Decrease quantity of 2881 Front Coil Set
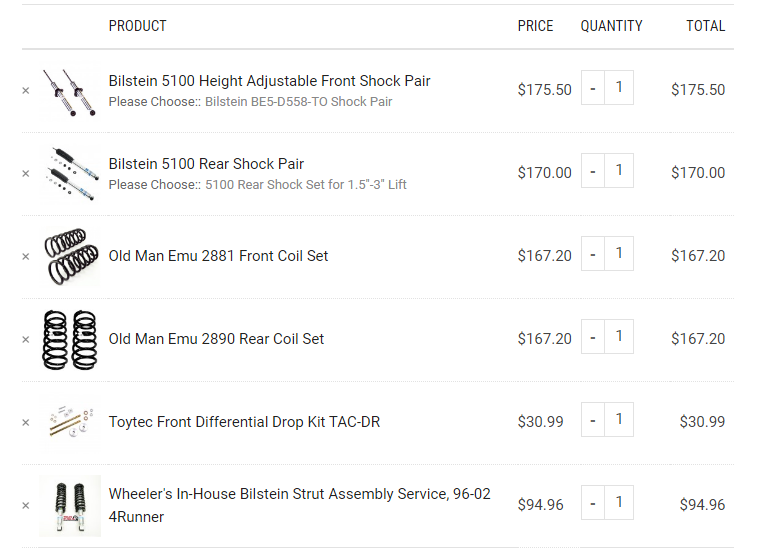Screen dimensions: 759x560 [x=592, y=254]
